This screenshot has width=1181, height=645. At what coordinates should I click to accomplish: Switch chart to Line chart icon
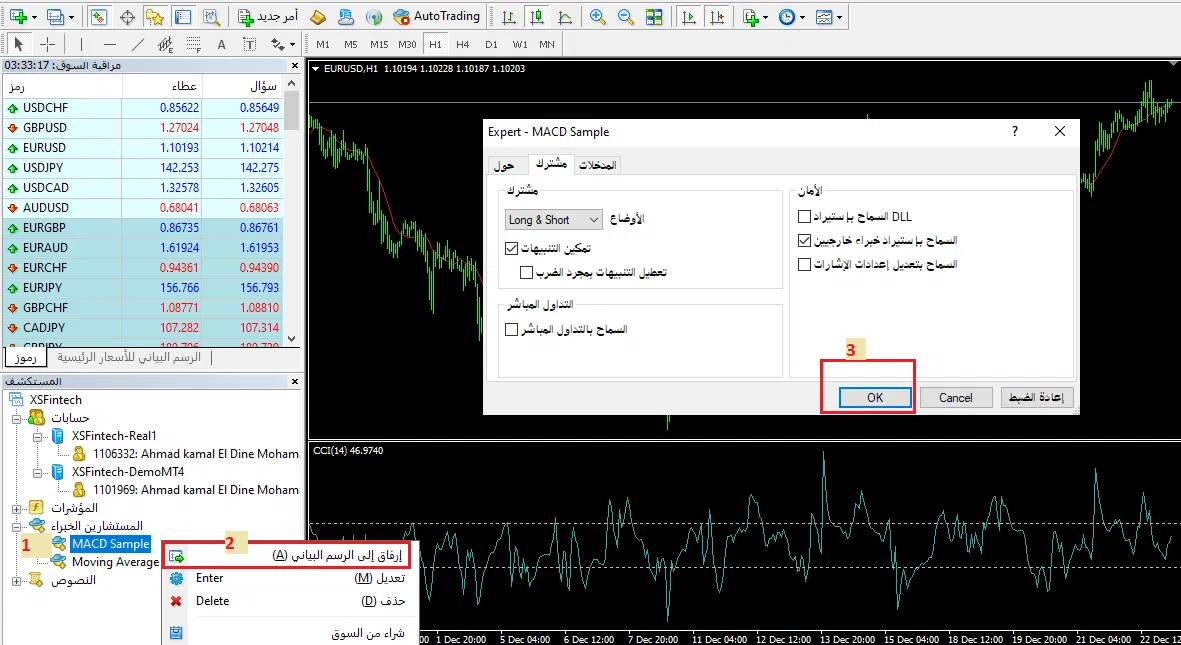(565, 16)
